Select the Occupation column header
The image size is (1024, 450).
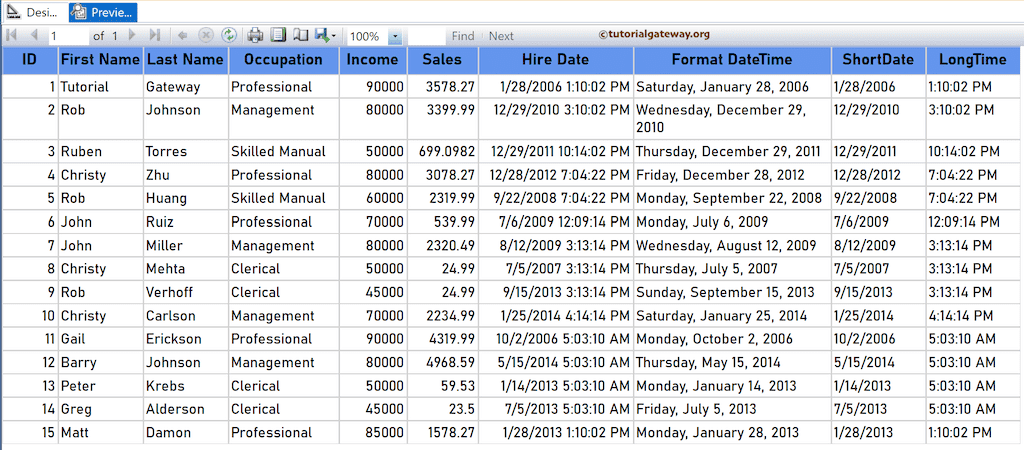pos(277,60)
